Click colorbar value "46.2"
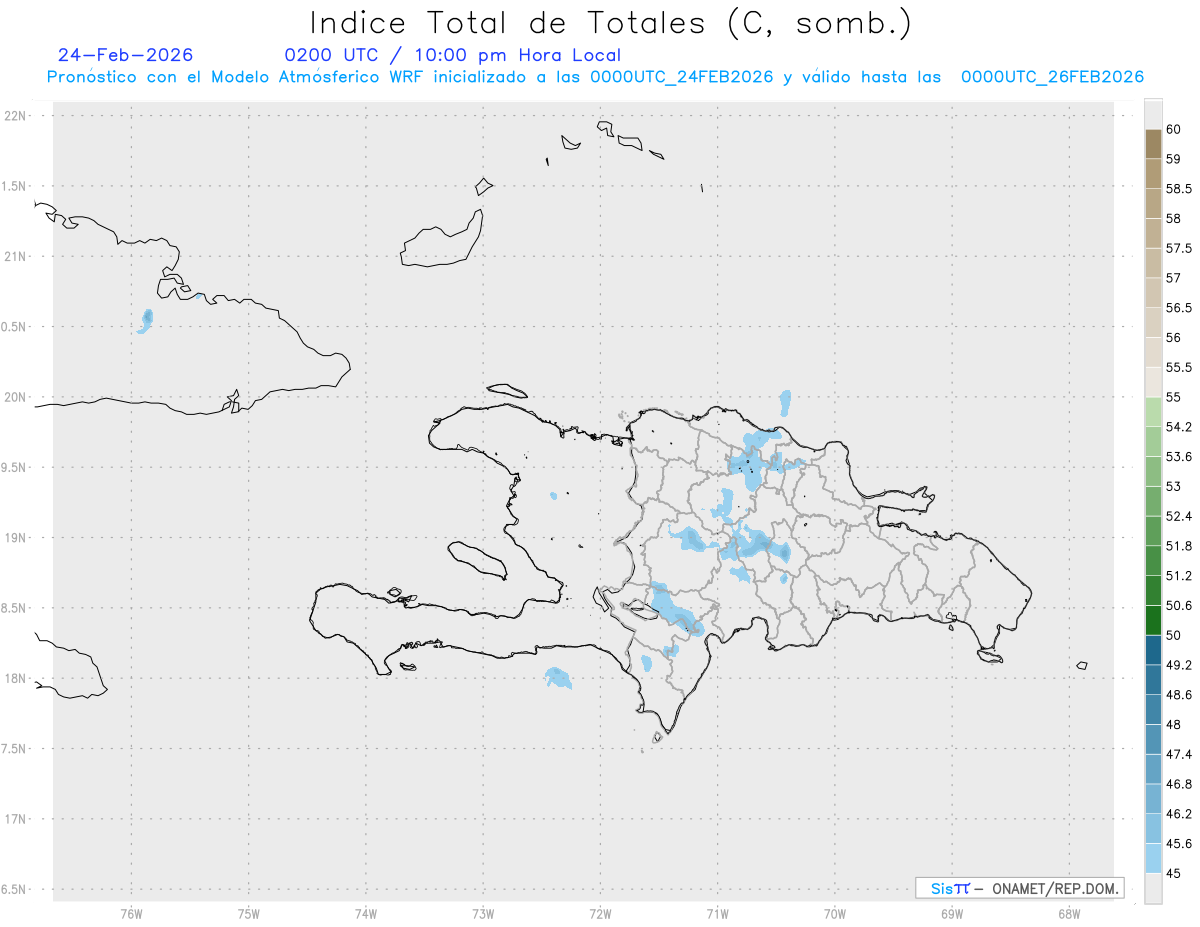 tap(1178, 814)
